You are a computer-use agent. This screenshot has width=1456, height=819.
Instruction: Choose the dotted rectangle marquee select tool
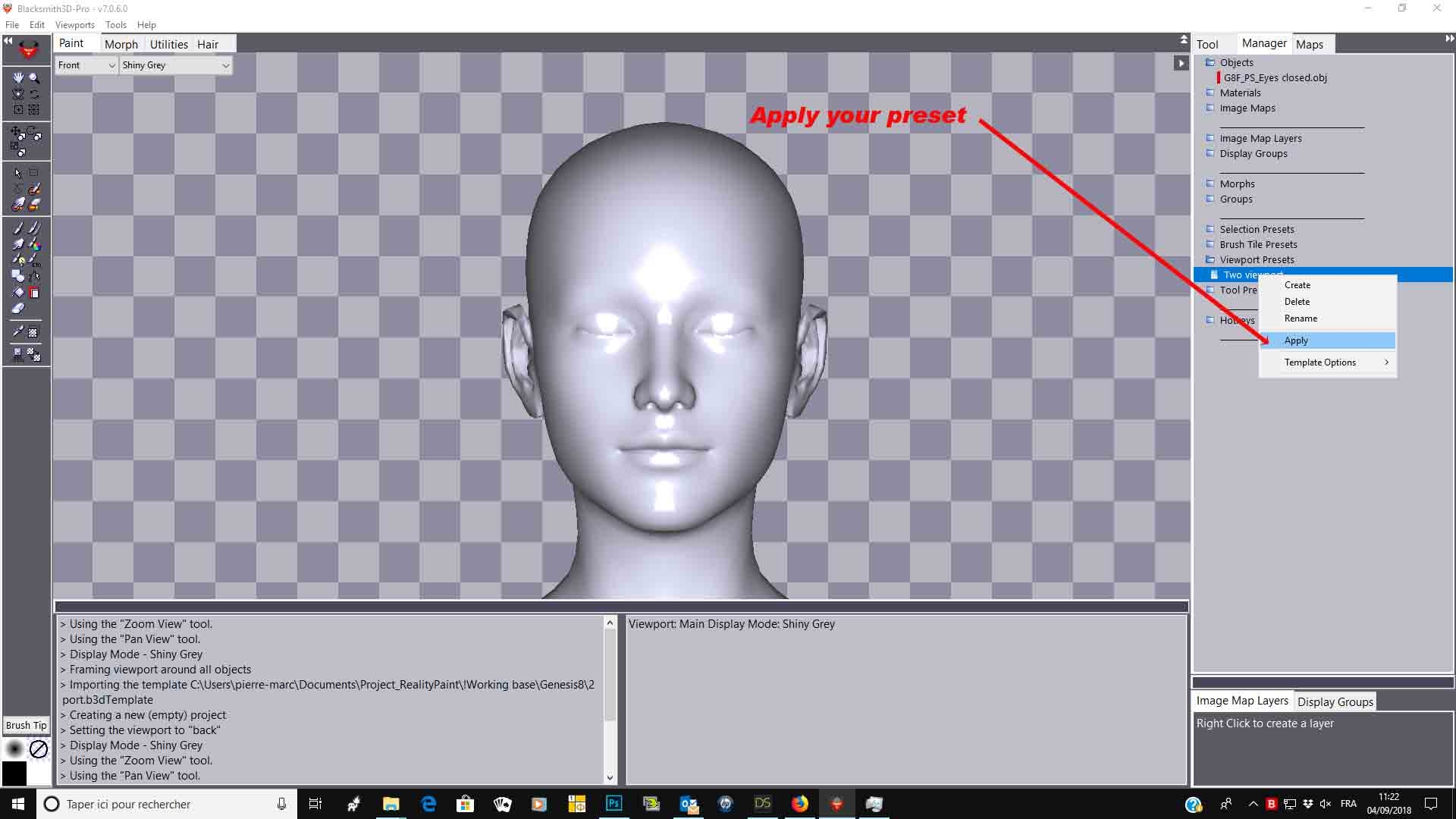[34, 173]
